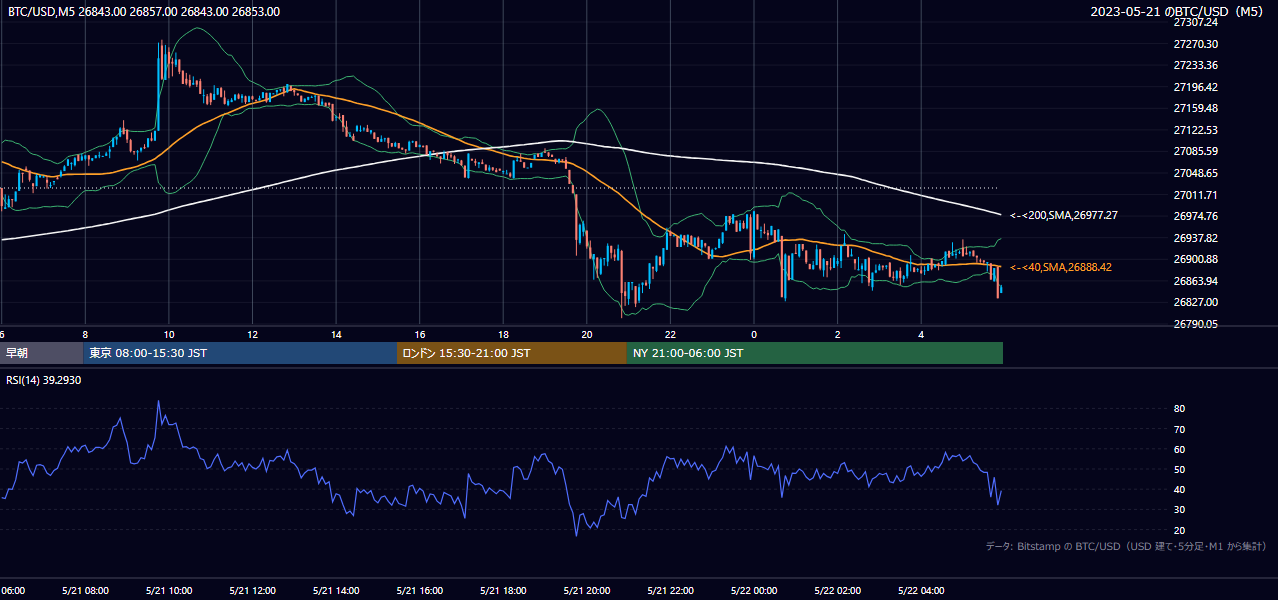1278x600 pixels.
Task: Click the 5/21 18:00 time label
Action: [x=503, y=591]
